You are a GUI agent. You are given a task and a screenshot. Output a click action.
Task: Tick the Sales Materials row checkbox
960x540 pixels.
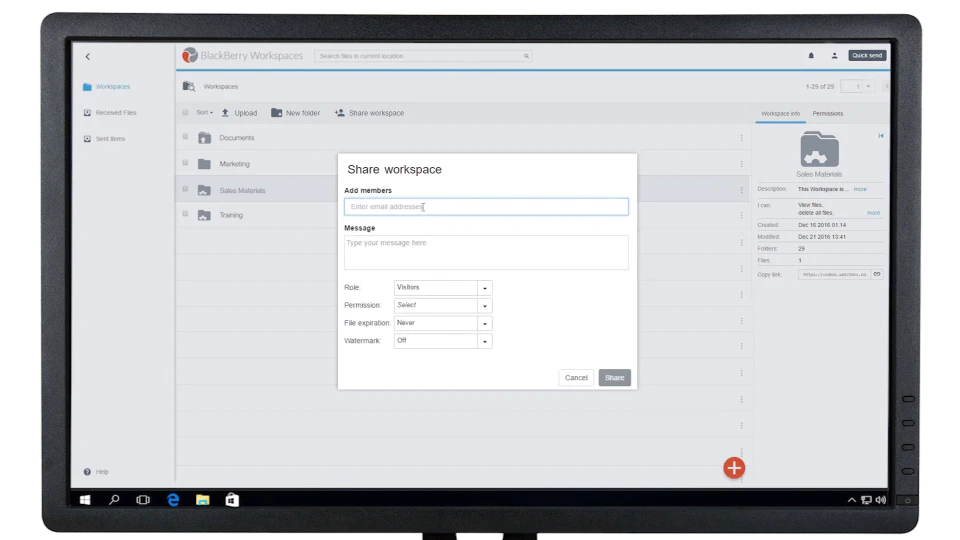pyautogui.click(x=185, y=189)
